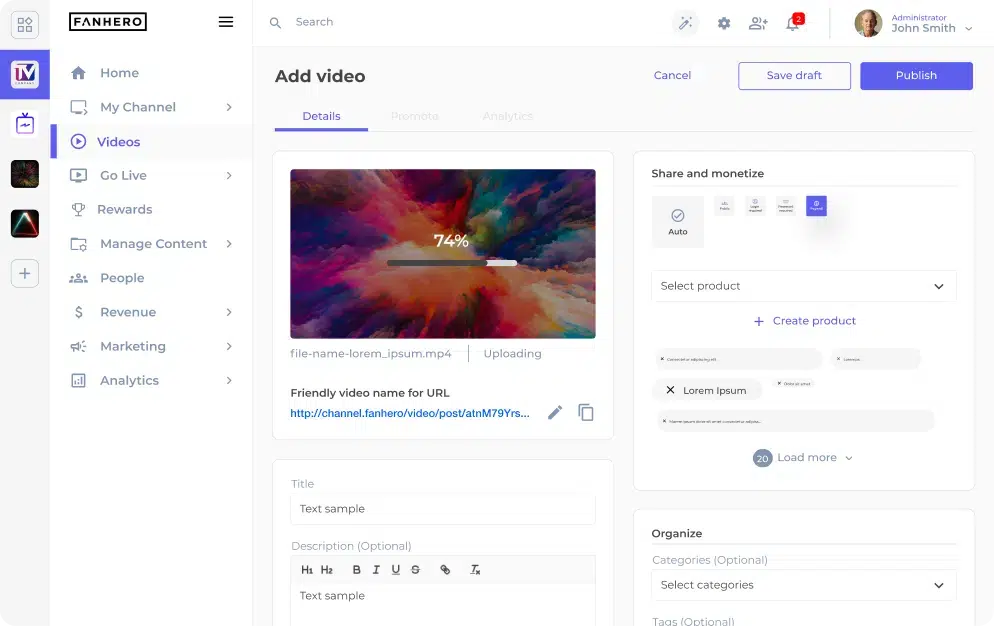Open the Select categories dropdown

[x=803, y=585]
